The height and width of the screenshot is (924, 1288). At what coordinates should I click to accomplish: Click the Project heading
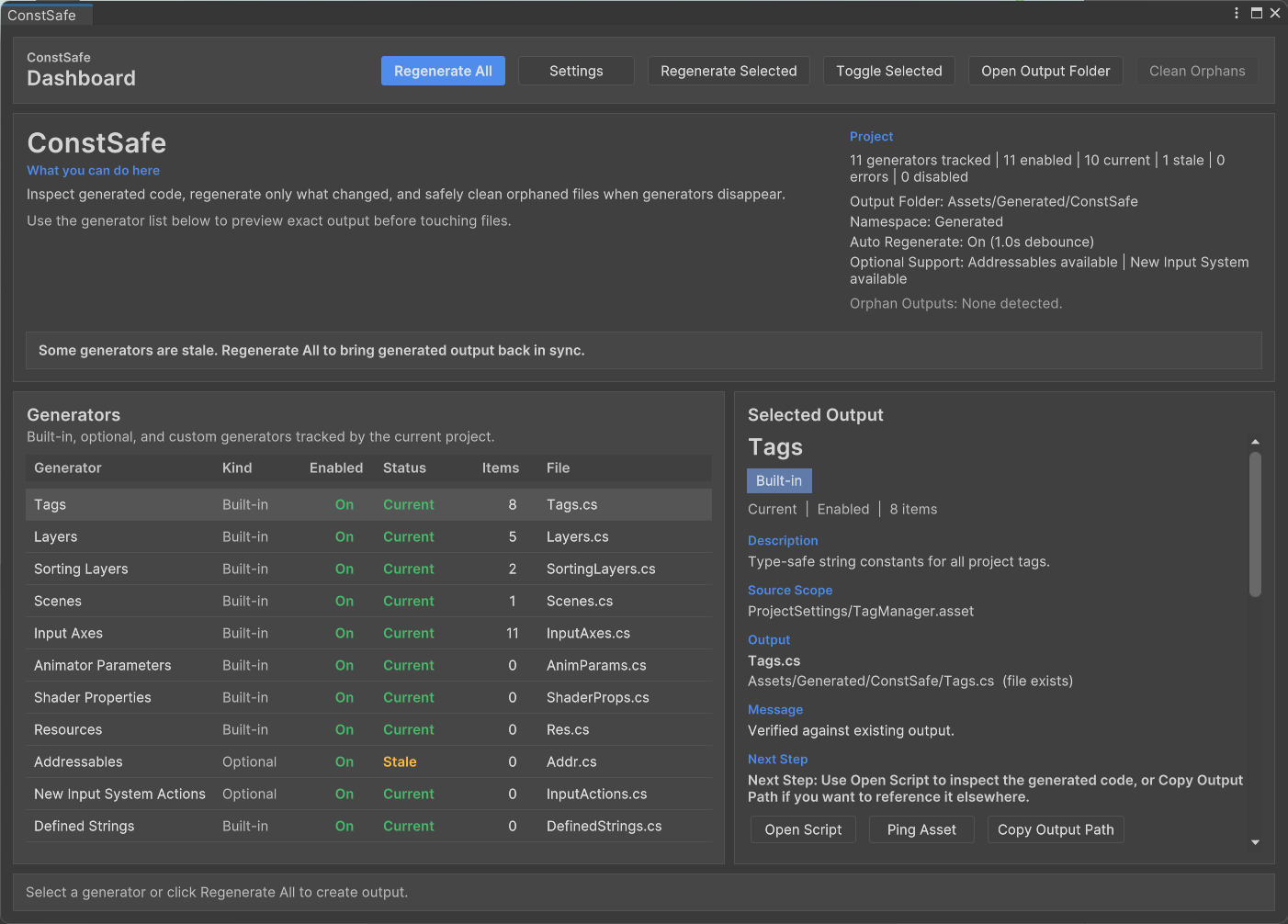pyautogui.click(x=871, y=136)
